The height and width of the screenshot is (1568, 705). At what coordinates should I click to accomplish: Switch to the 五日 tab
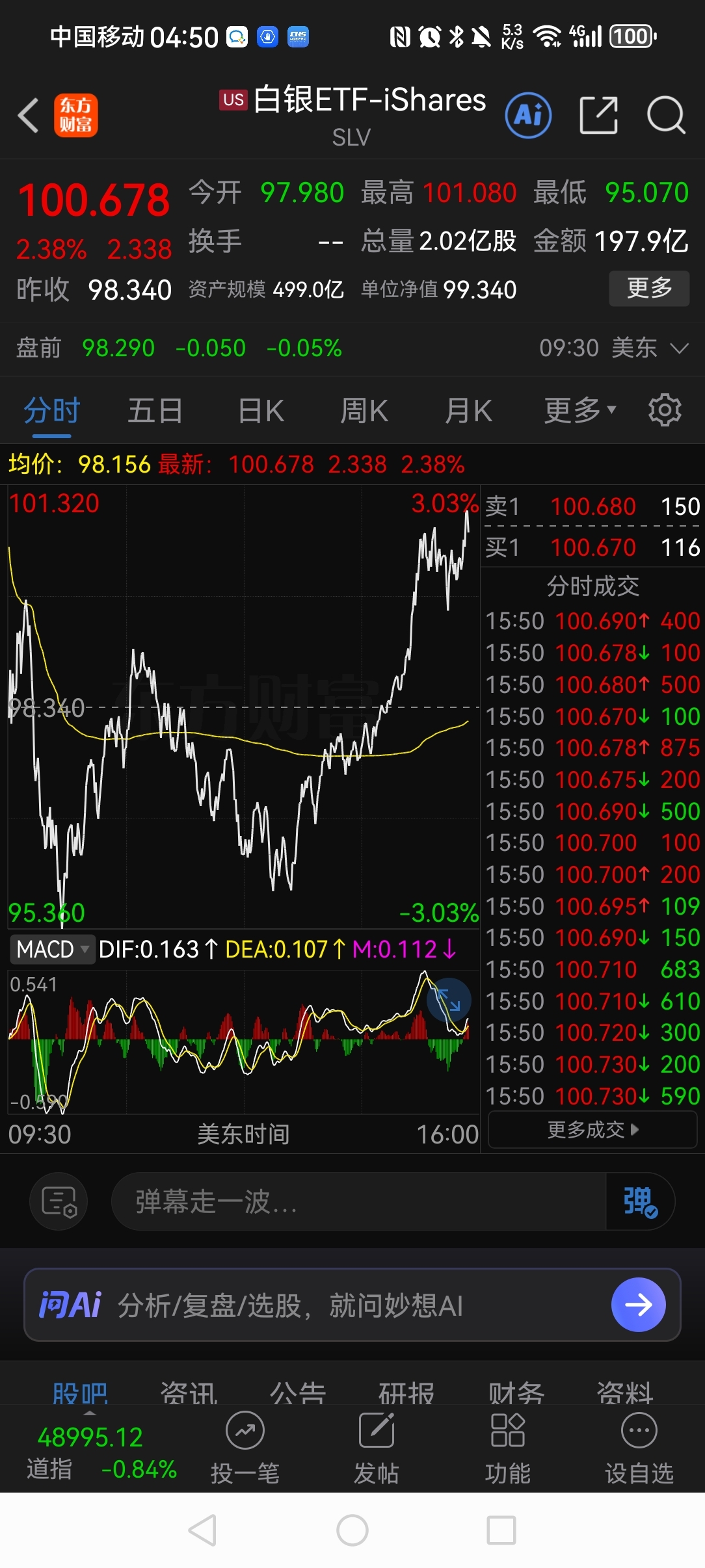coord(155,411)
